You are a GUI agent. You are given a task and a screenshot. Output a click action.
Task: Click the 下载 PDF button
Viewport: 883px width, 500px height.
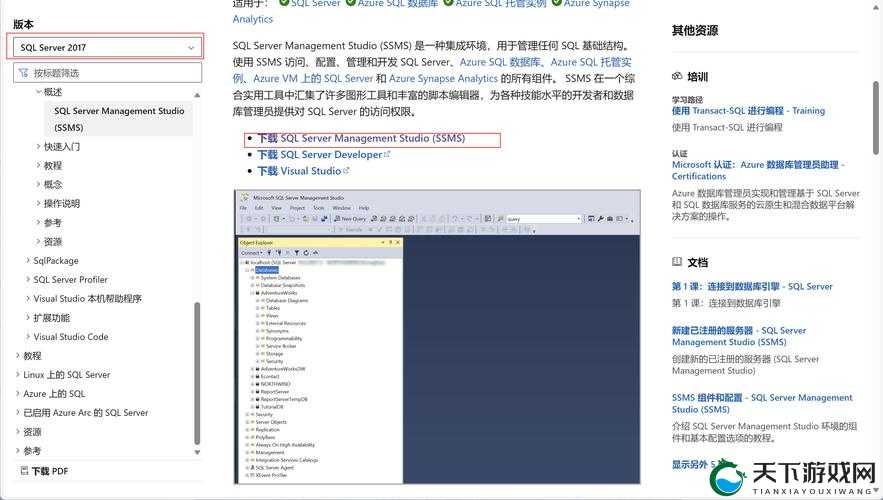tap(44, 471)
